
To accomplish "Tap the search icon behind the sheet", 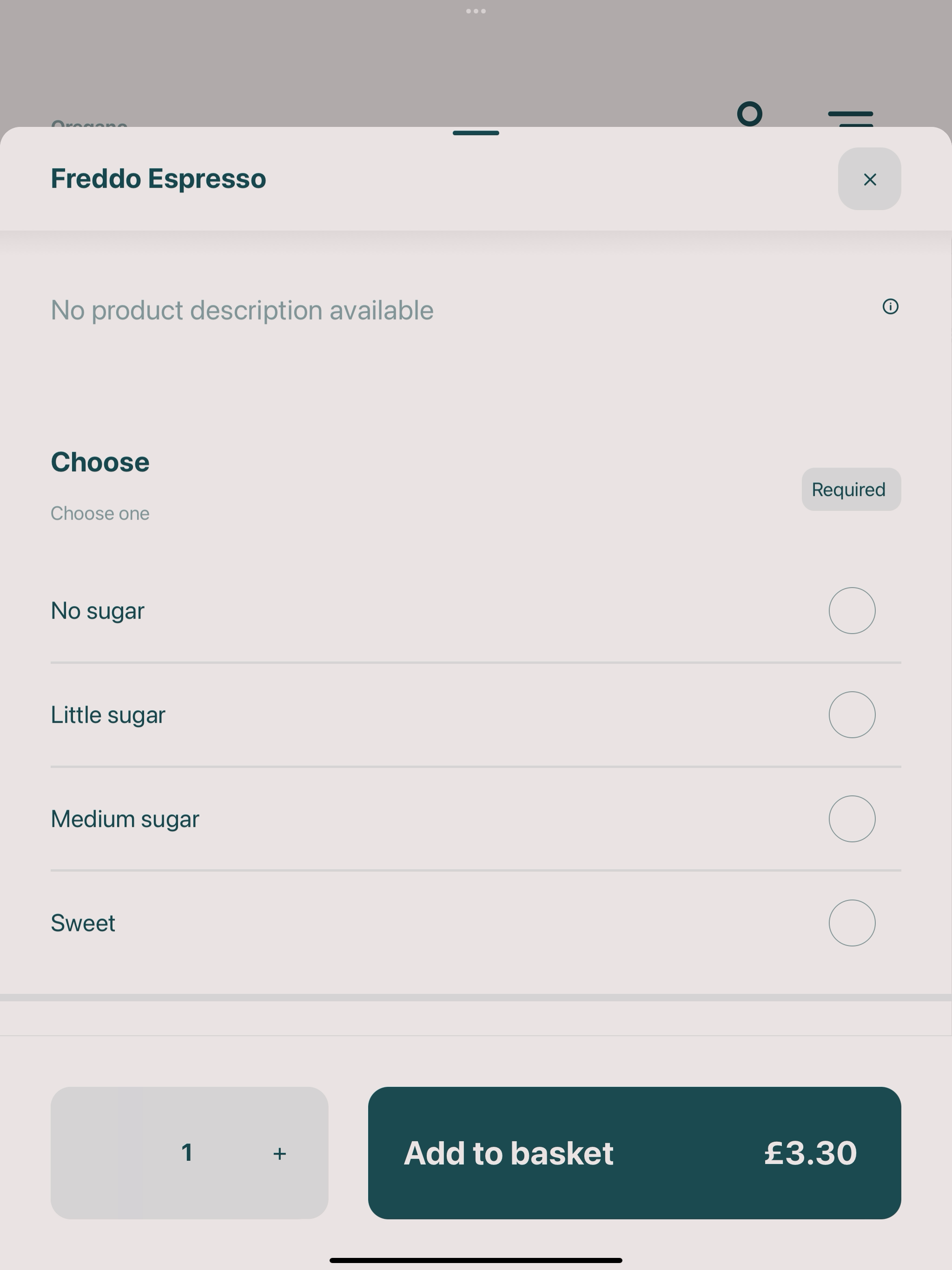I will click(x=750, y=114).
